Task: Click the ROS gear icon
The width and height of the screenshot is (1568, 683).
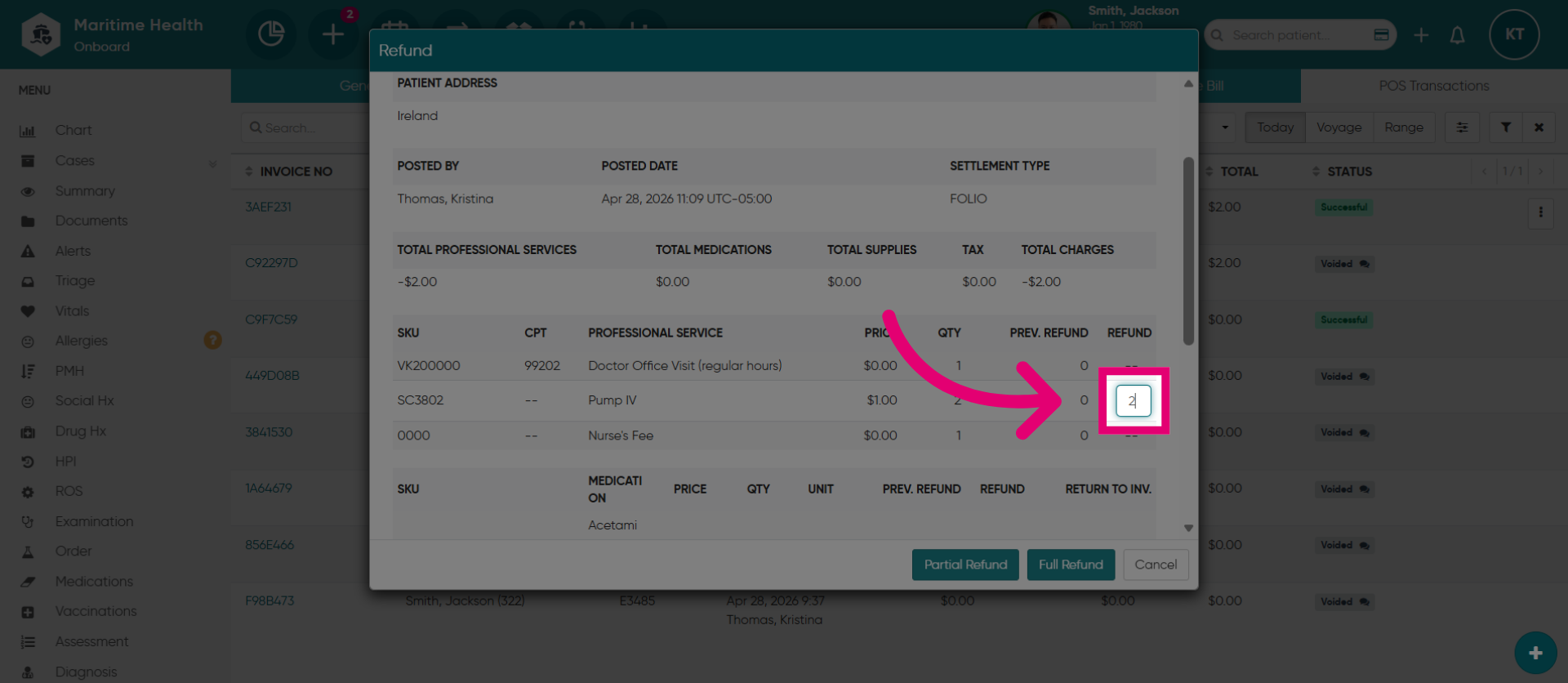Action: coord(28,492)
